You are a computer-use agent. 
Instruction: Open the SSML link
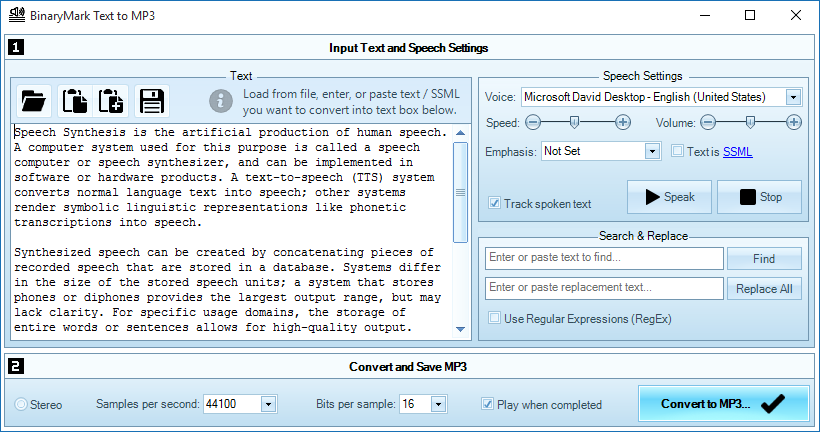click(737, 152)
